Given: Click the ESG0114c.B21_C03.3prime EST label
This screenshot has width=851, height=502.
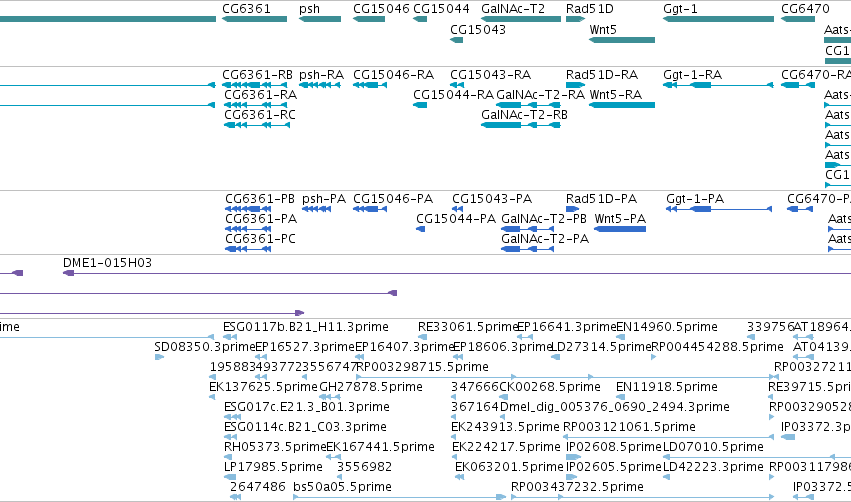Looking at the screenshot, I should [306, 427].
